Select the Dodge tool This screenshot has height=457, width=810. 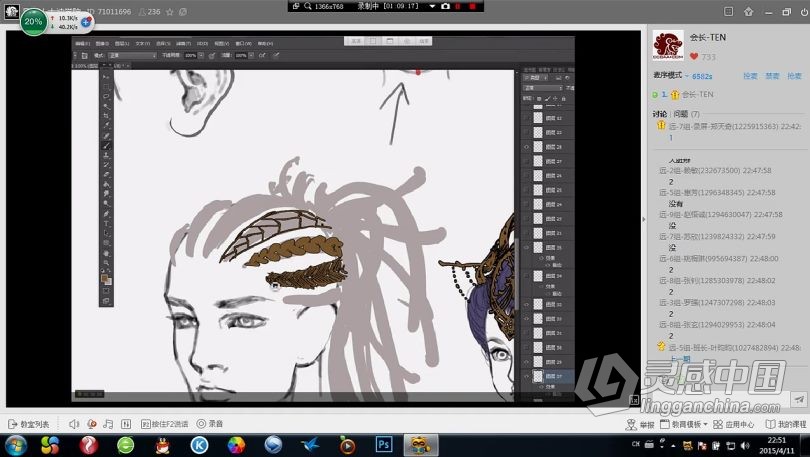click(106, 203)
